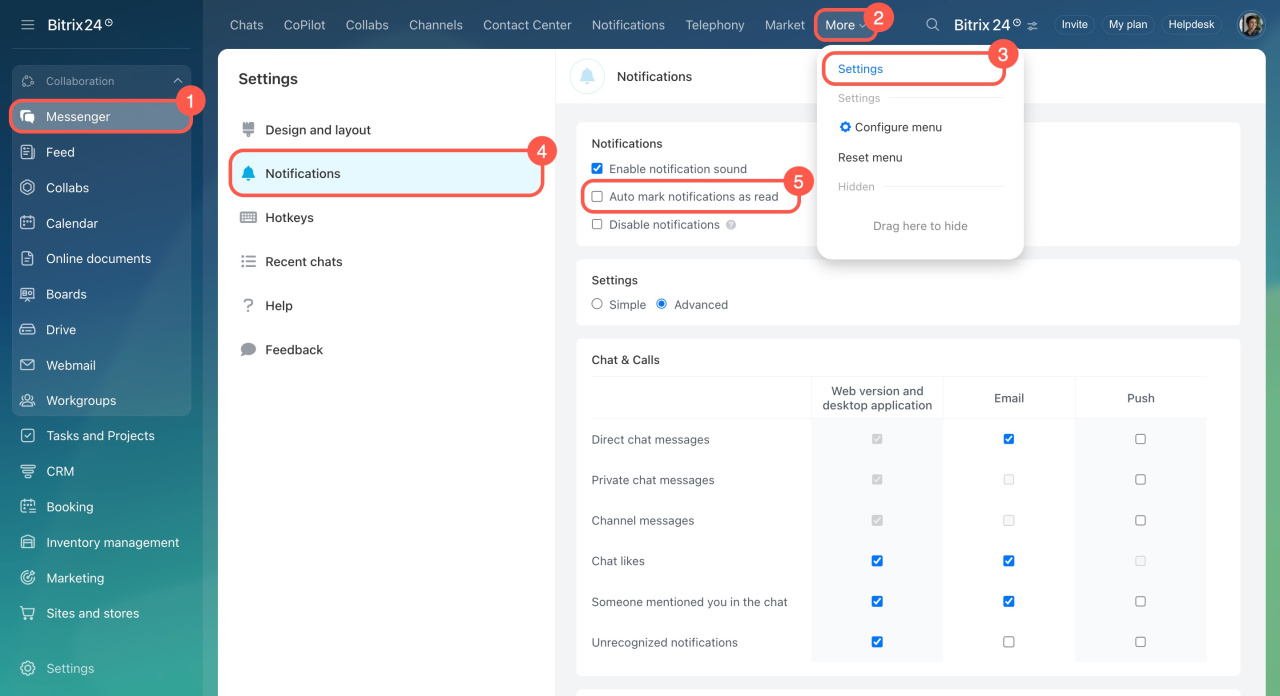Click the Bitrix24 logo in sidebar header
The width and height of the screenshot is (1280, 696).
pyautogui.click(x=80, y=25)
